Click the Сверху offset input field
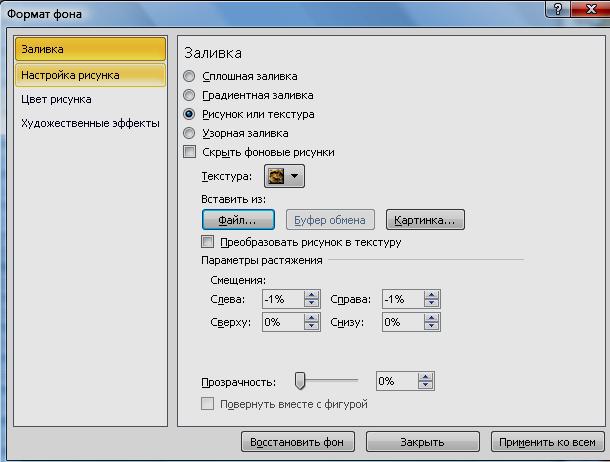This screenshot has height=462, width=610. point(283,322)
